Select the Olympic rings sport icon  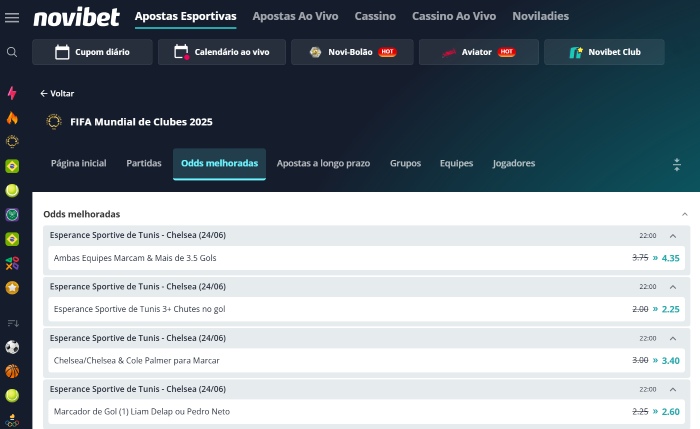point(12,421)
